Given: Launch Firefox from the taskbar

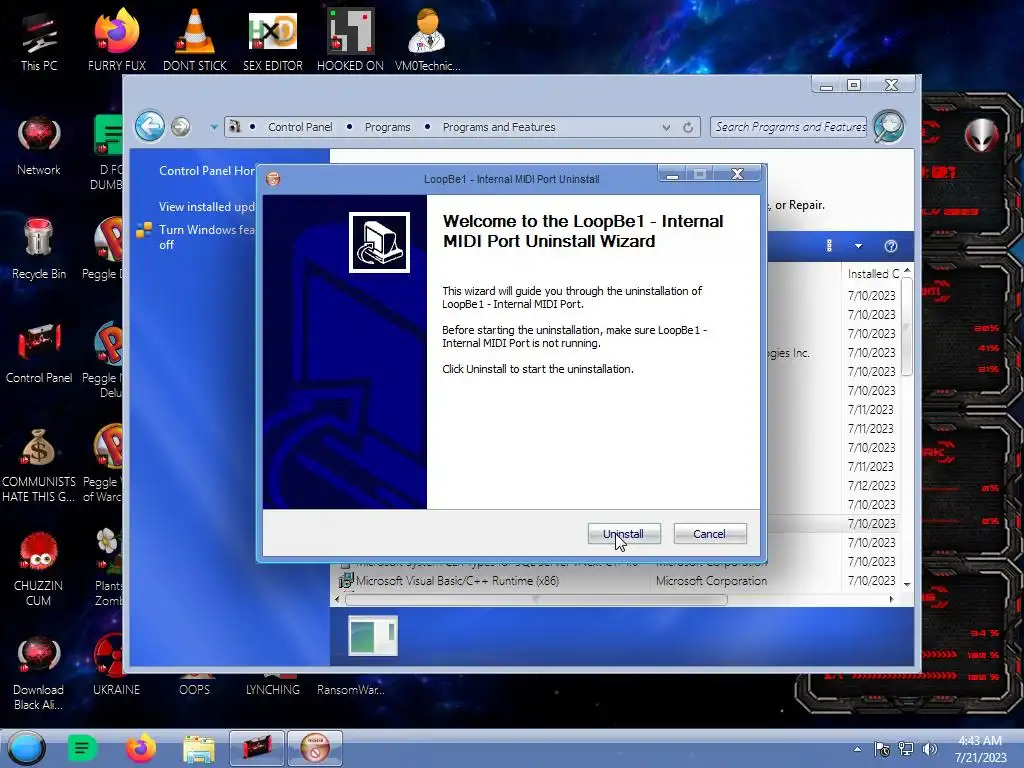Looking at the screenshot, I should [140, 748].
